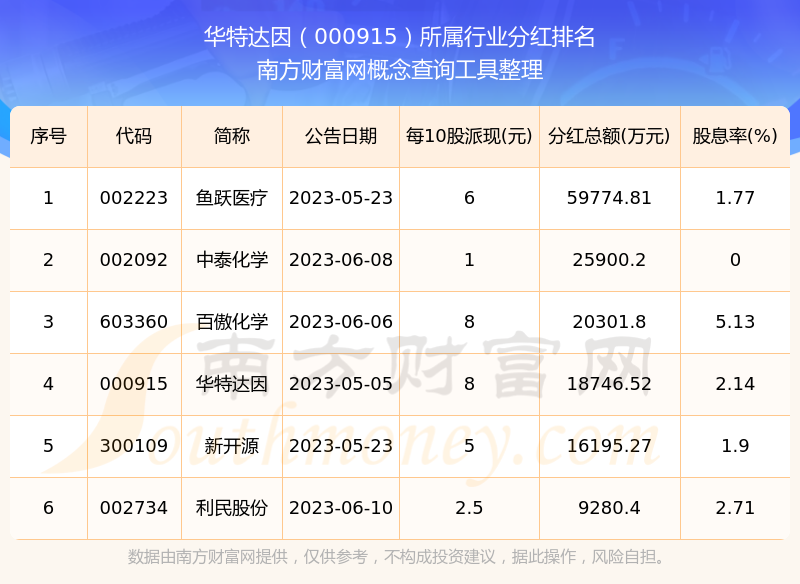Click the date 2023-06-10
The image size is (800, 584).
[x=341, y=508]
